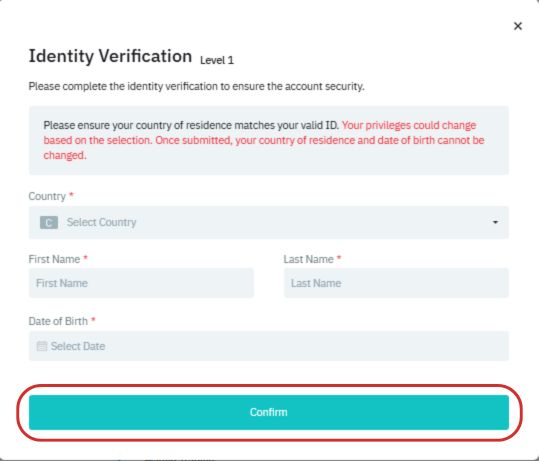Close the Identity Verification dialog
The image size is (539, 461).
tap(518, 26)
